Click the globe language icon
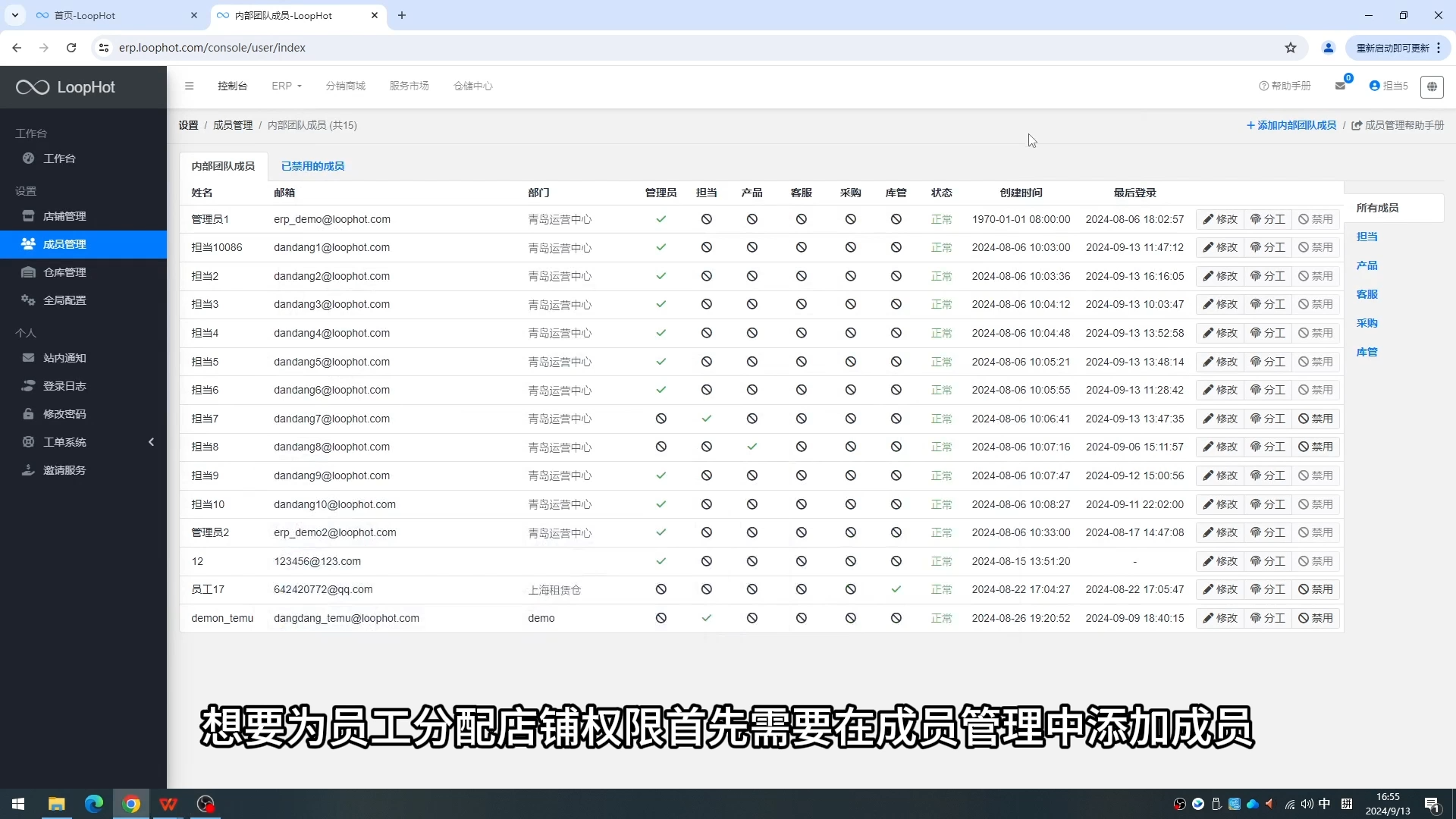1456x819 pixels. 1431,86
